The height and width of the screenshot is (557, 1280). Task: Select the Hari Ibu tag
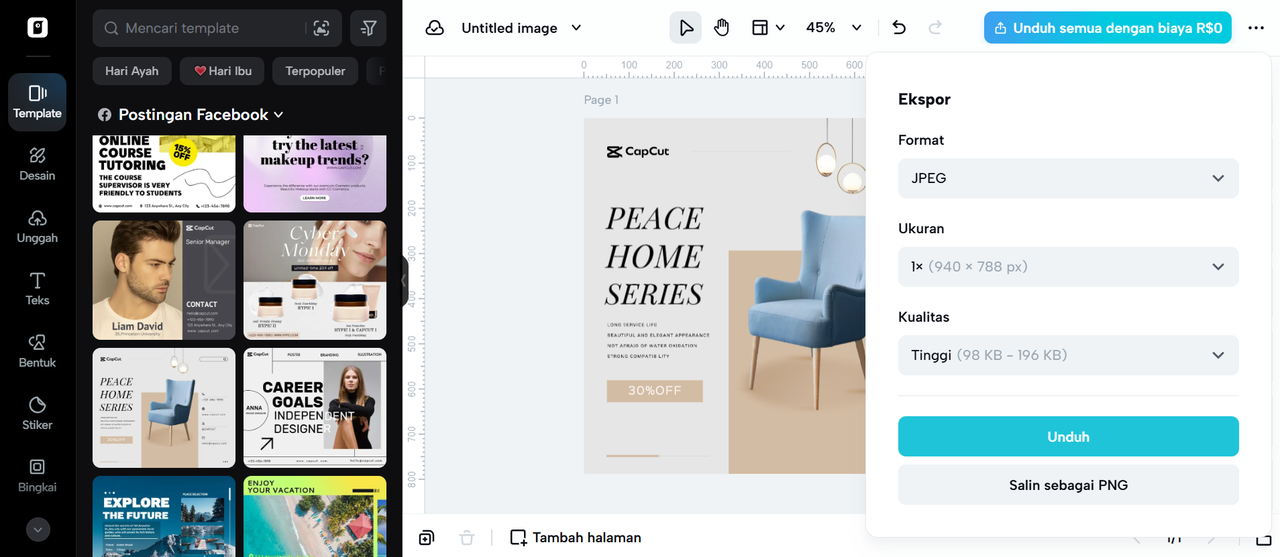click(222, 71)
